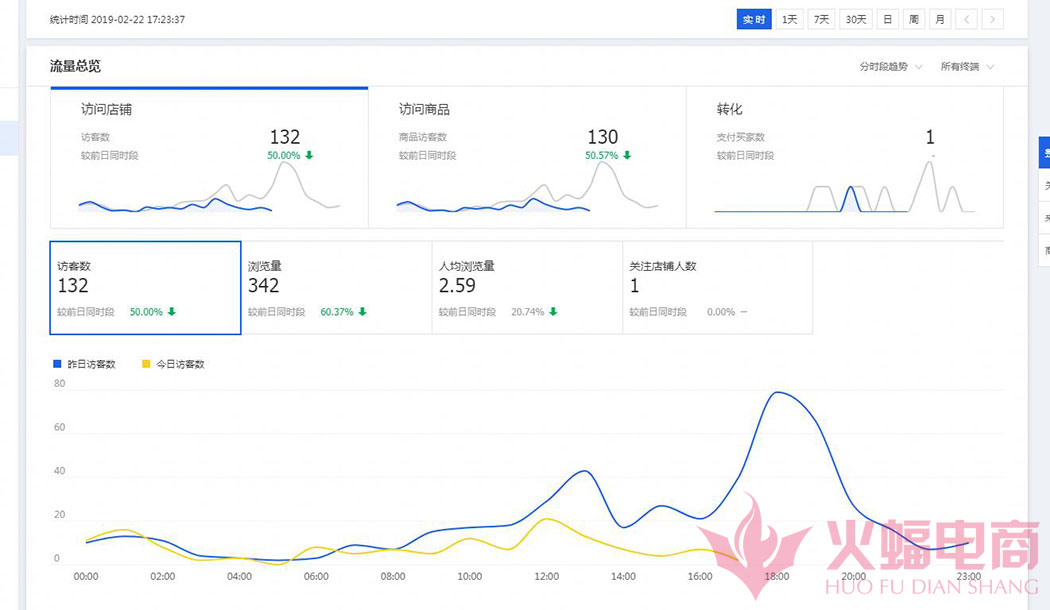Select the 访客数 metric tile
Screen dimensions: 1050x610
145,287
